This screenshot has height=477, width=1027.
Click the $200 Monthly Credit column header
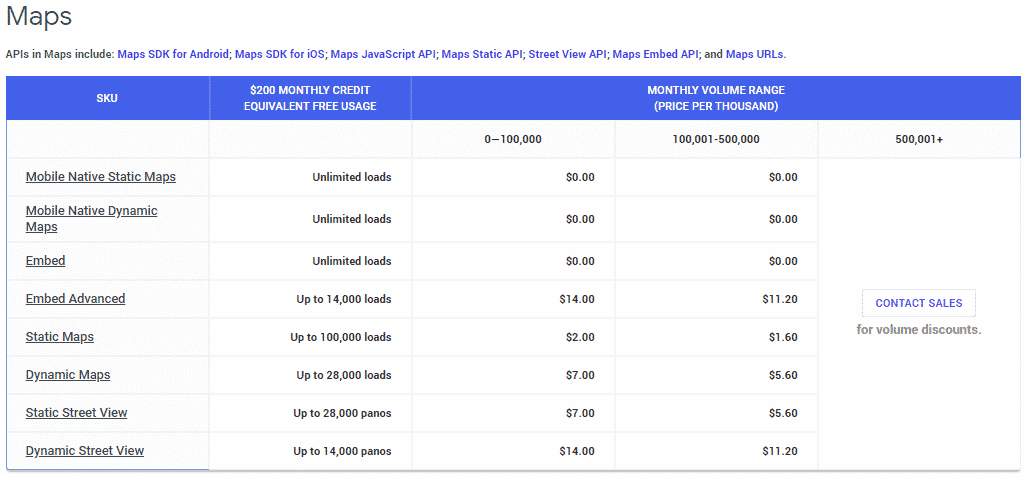point(310,98)
